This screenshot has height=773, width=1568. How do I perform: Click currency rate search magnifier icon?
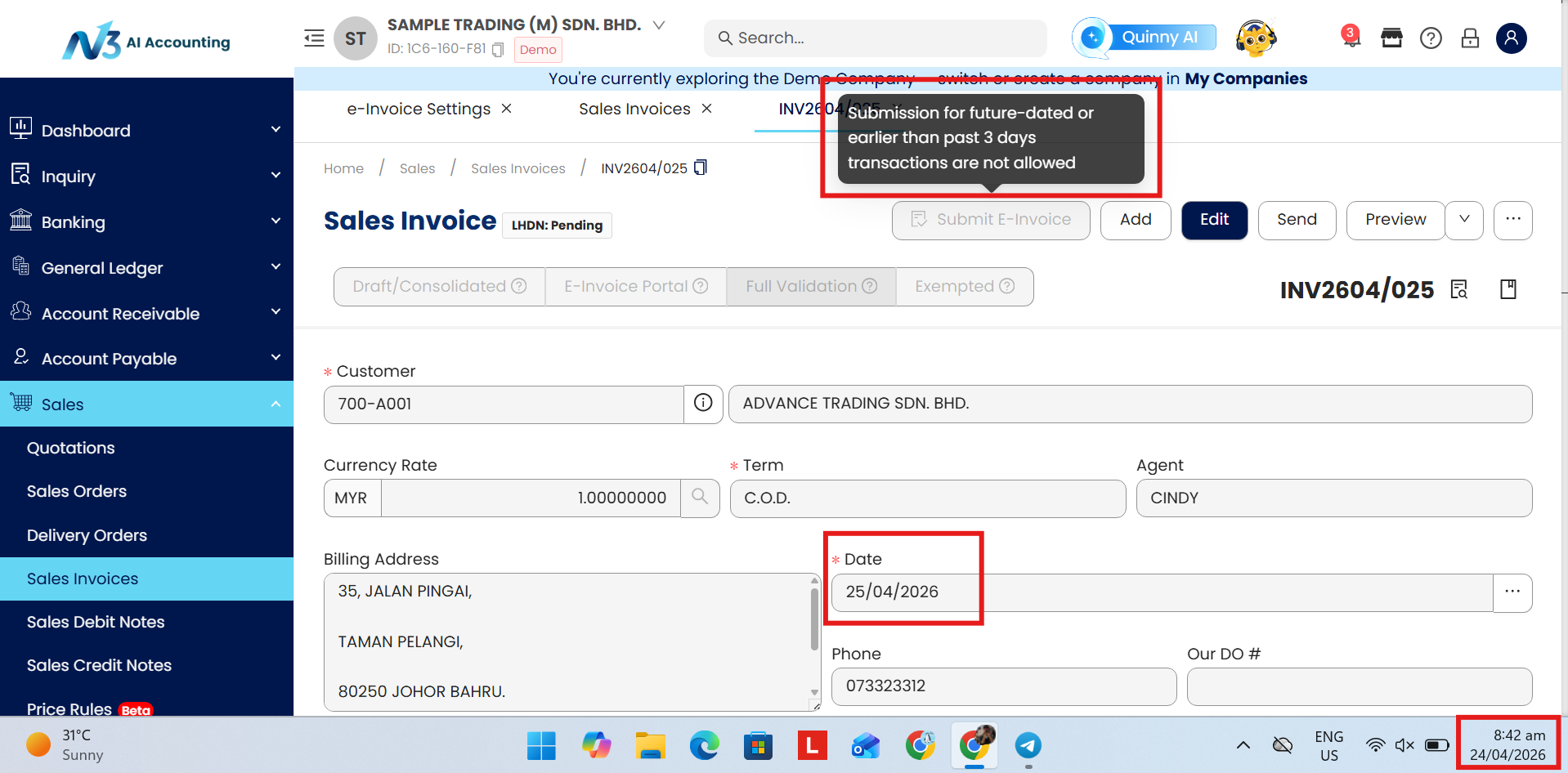(x=700, y=497)
